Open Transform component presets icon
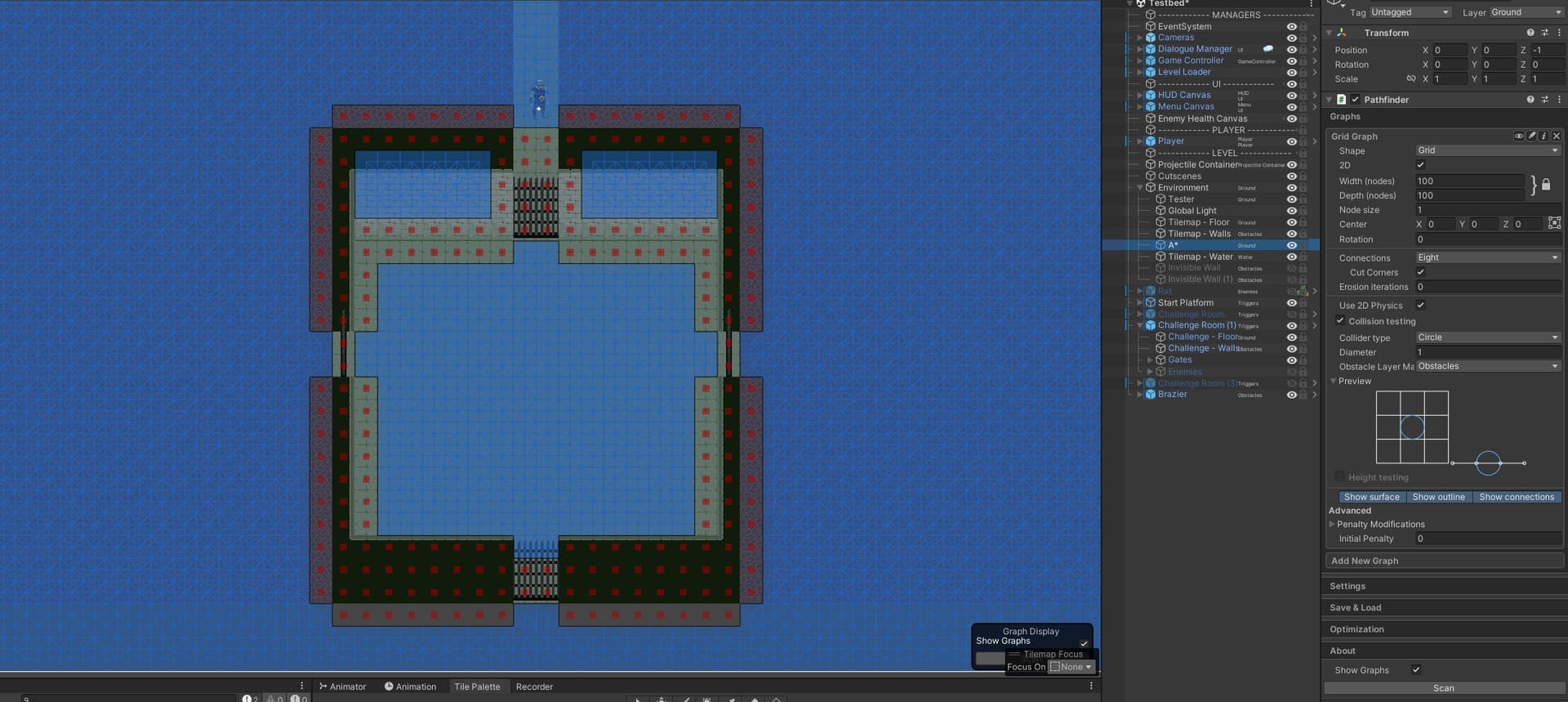This screenshot has height=702, width=1568. (1544, 33)
